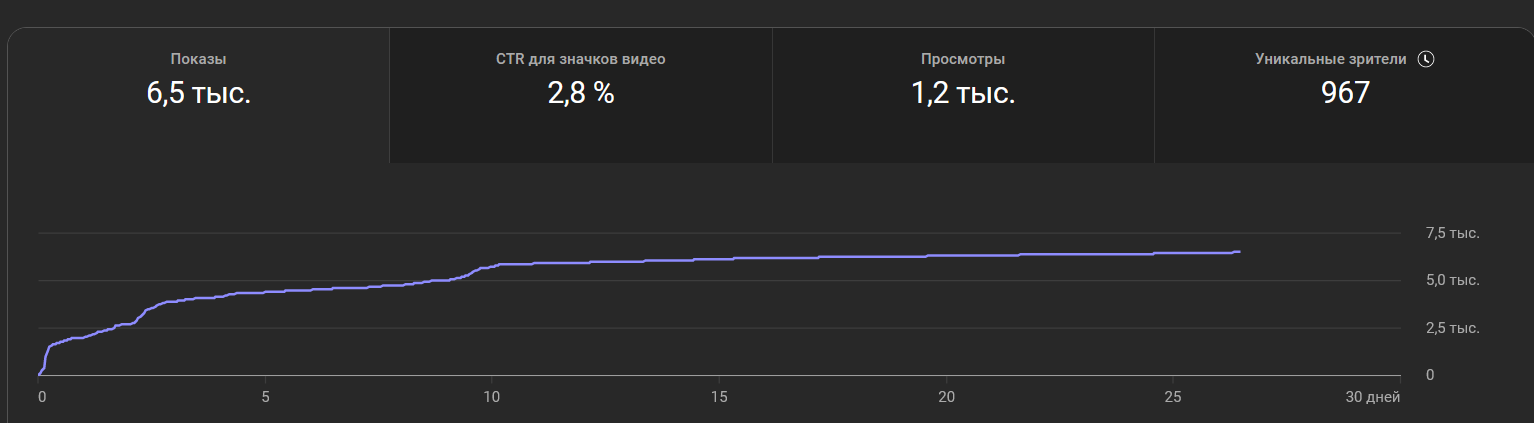Click the 967 unique viewers value

(1345, 94)
